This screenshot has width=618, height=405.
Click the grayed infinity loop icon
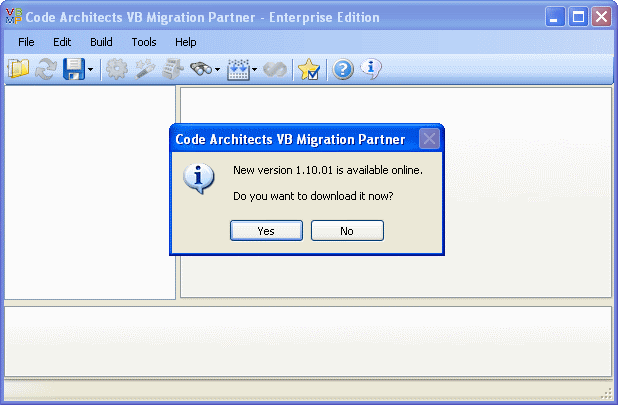275,69
